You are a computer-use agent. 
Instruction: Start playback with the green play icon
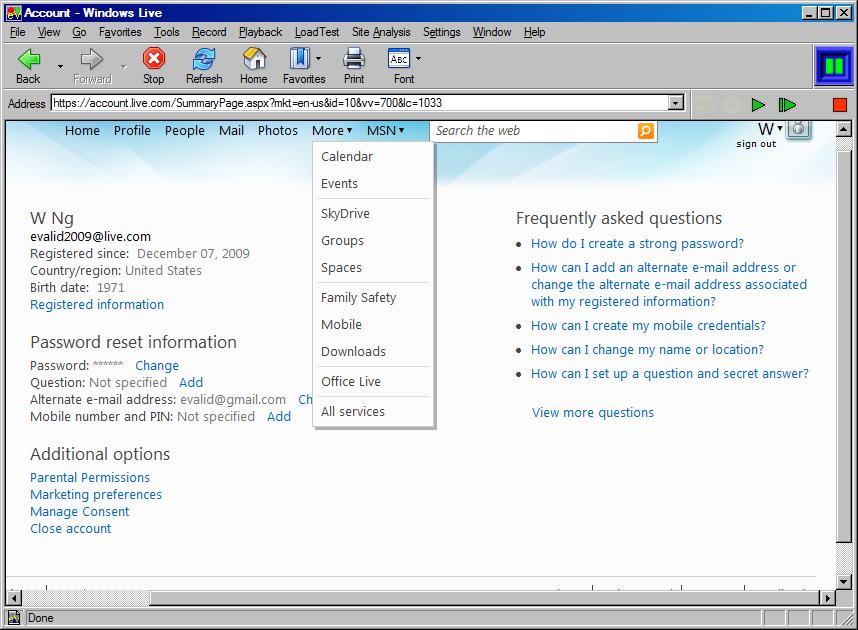pyautogui.click(x=758, y=103)
